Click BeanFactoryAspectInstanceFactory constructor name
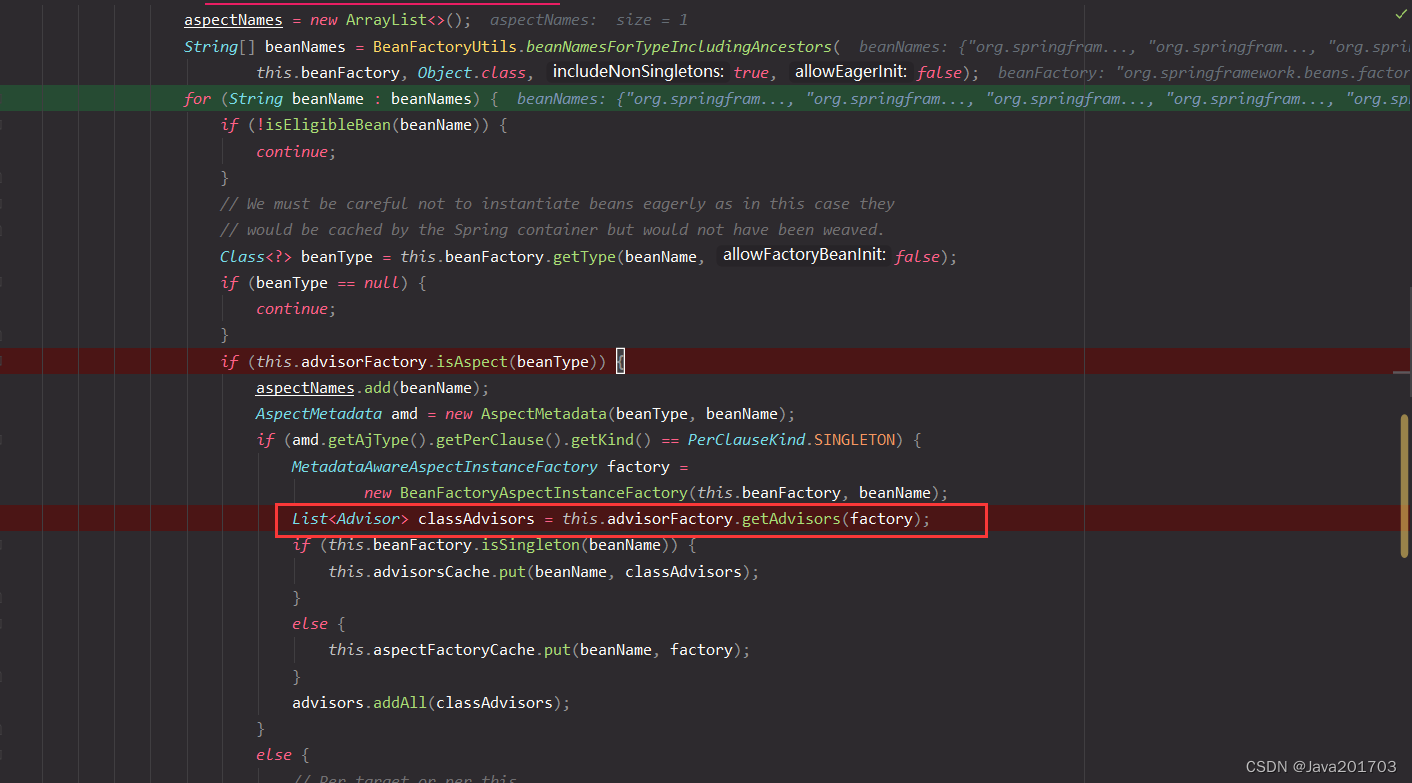 pos(544,493)
